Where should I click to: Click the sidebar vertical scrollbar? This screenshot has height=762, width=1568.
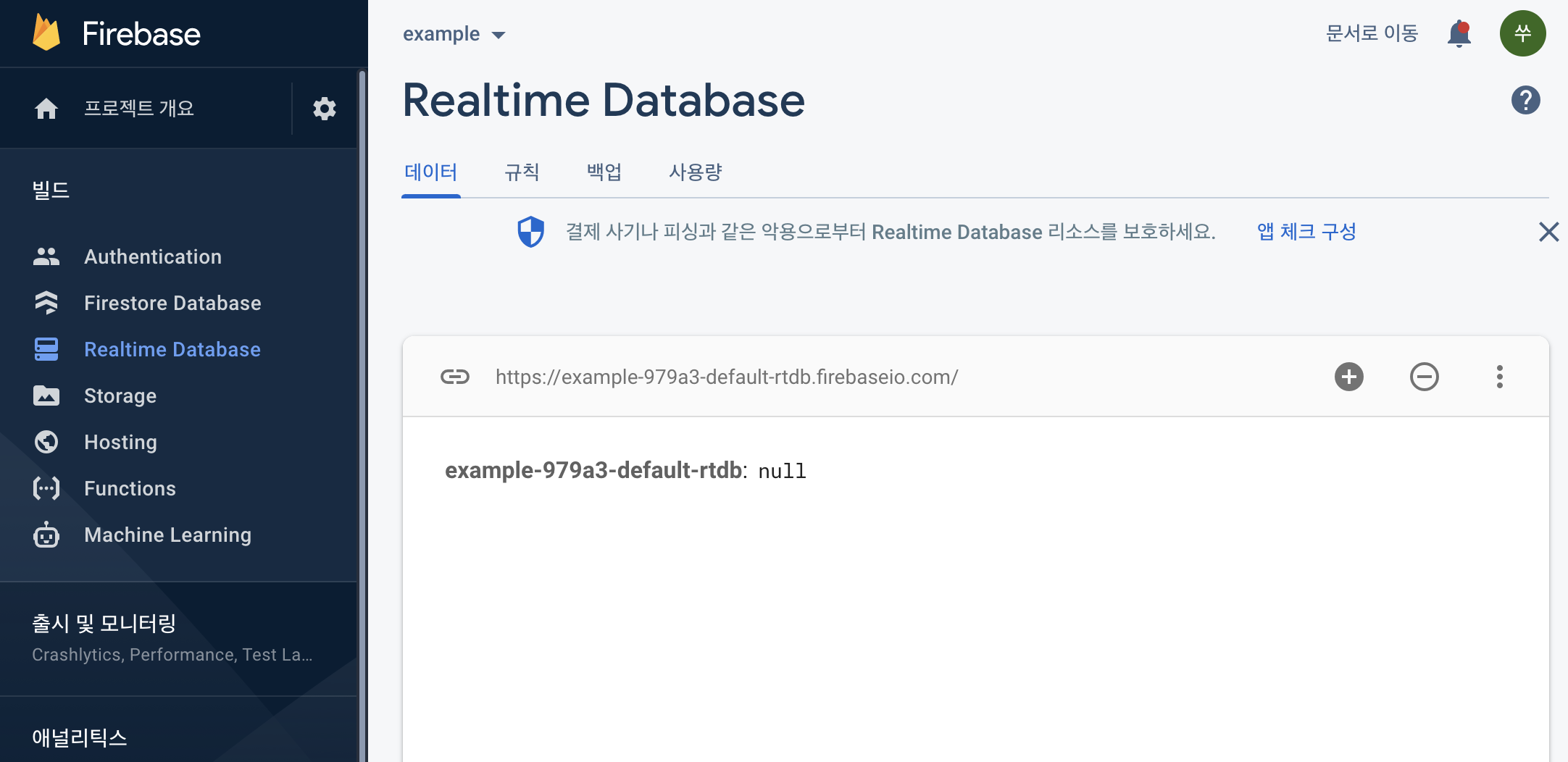[362, 416]
